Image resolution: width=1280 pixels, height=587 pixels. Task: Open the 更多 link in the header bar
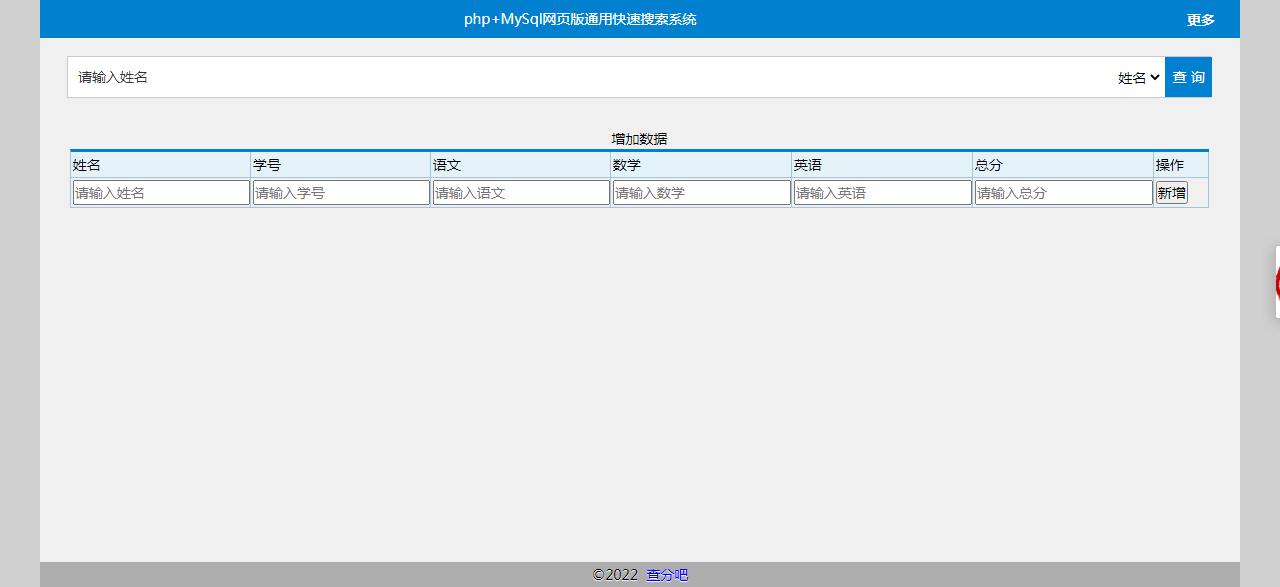pos(1199,18)
